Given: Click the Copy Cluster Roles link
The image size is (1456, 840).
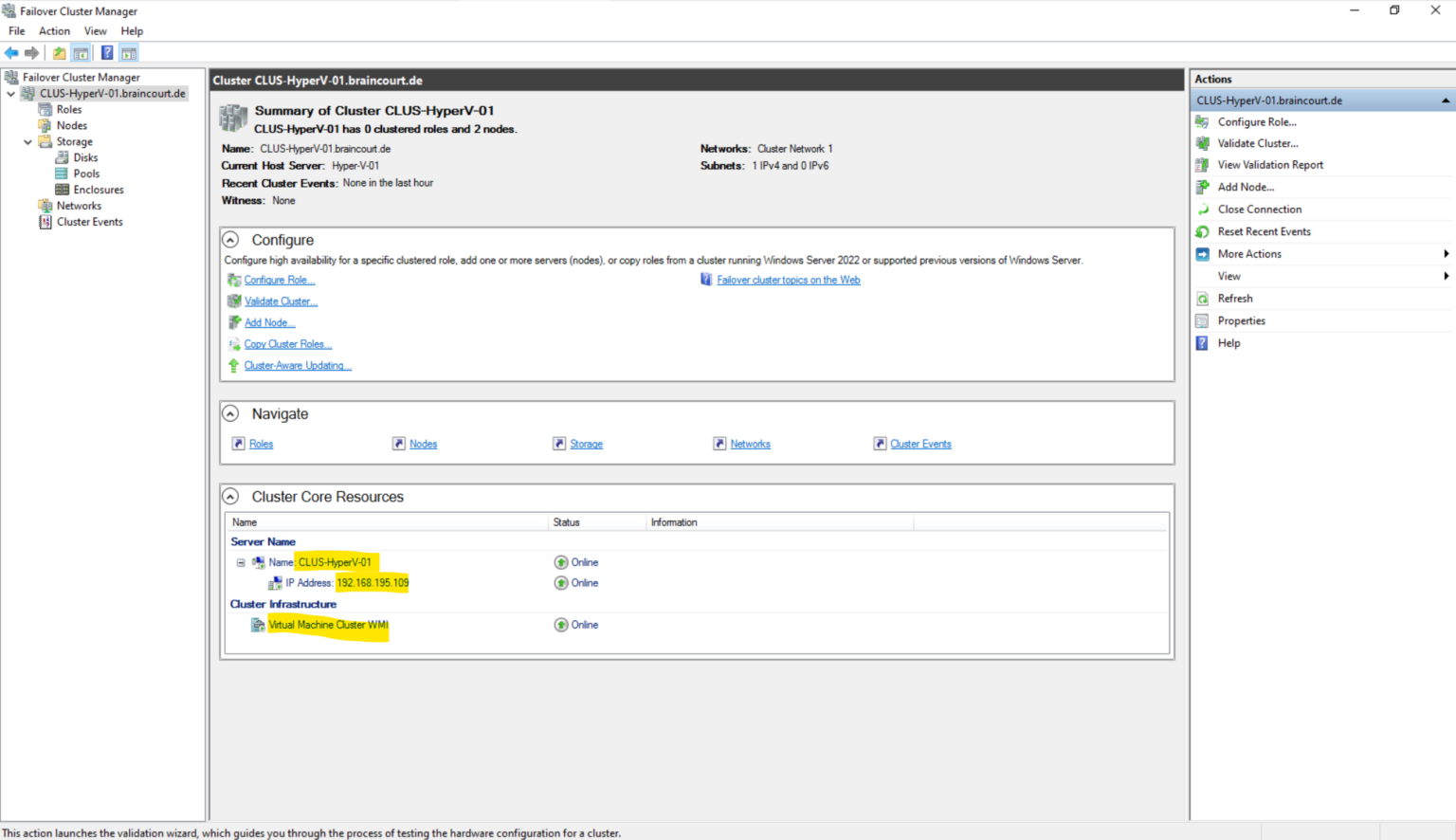Looking at the screenshot, I should click(288, 344).
